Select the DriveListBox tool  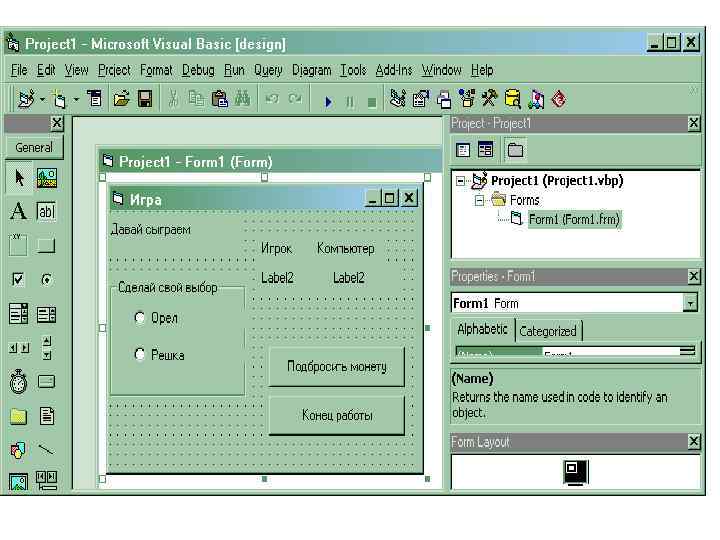click(46, 382)
